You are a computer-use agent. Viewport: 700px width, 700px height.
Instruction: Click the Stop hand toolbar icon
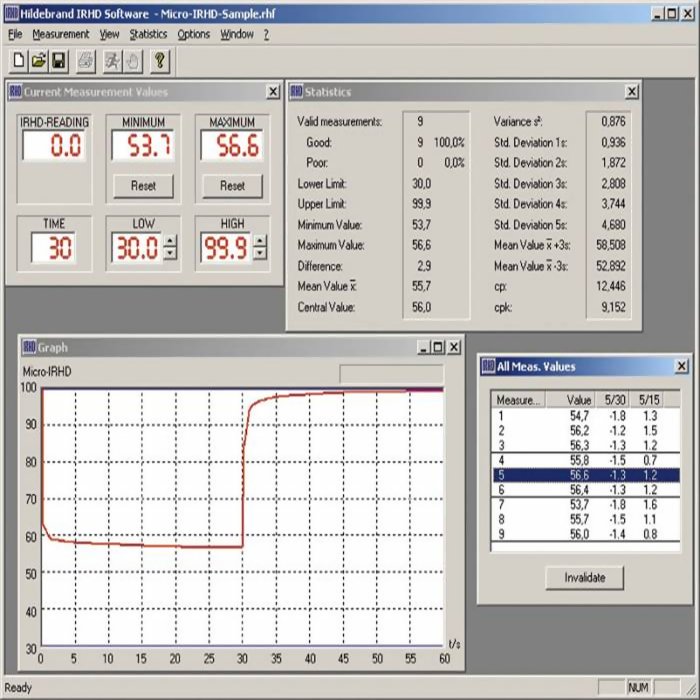click(x=132, y=62)
